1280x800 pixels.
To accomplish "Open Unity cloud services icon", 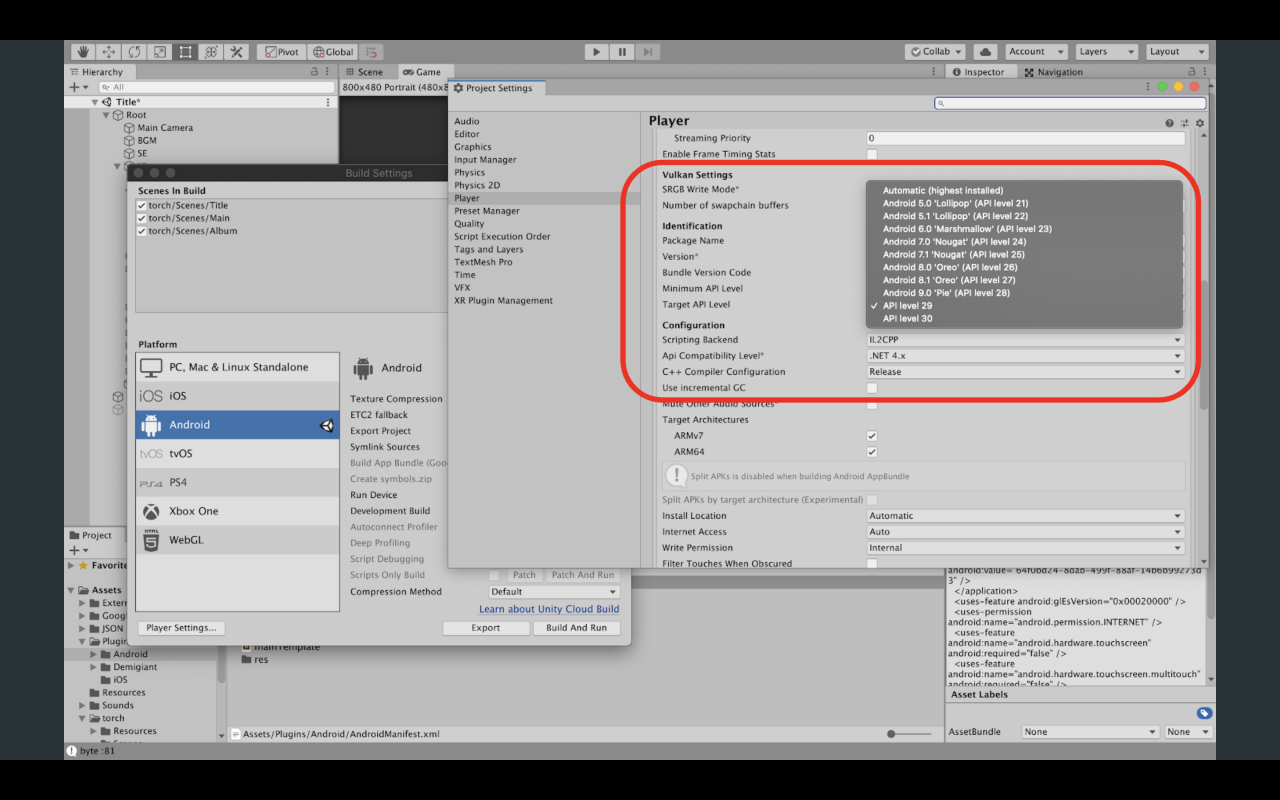I will 984,52.
